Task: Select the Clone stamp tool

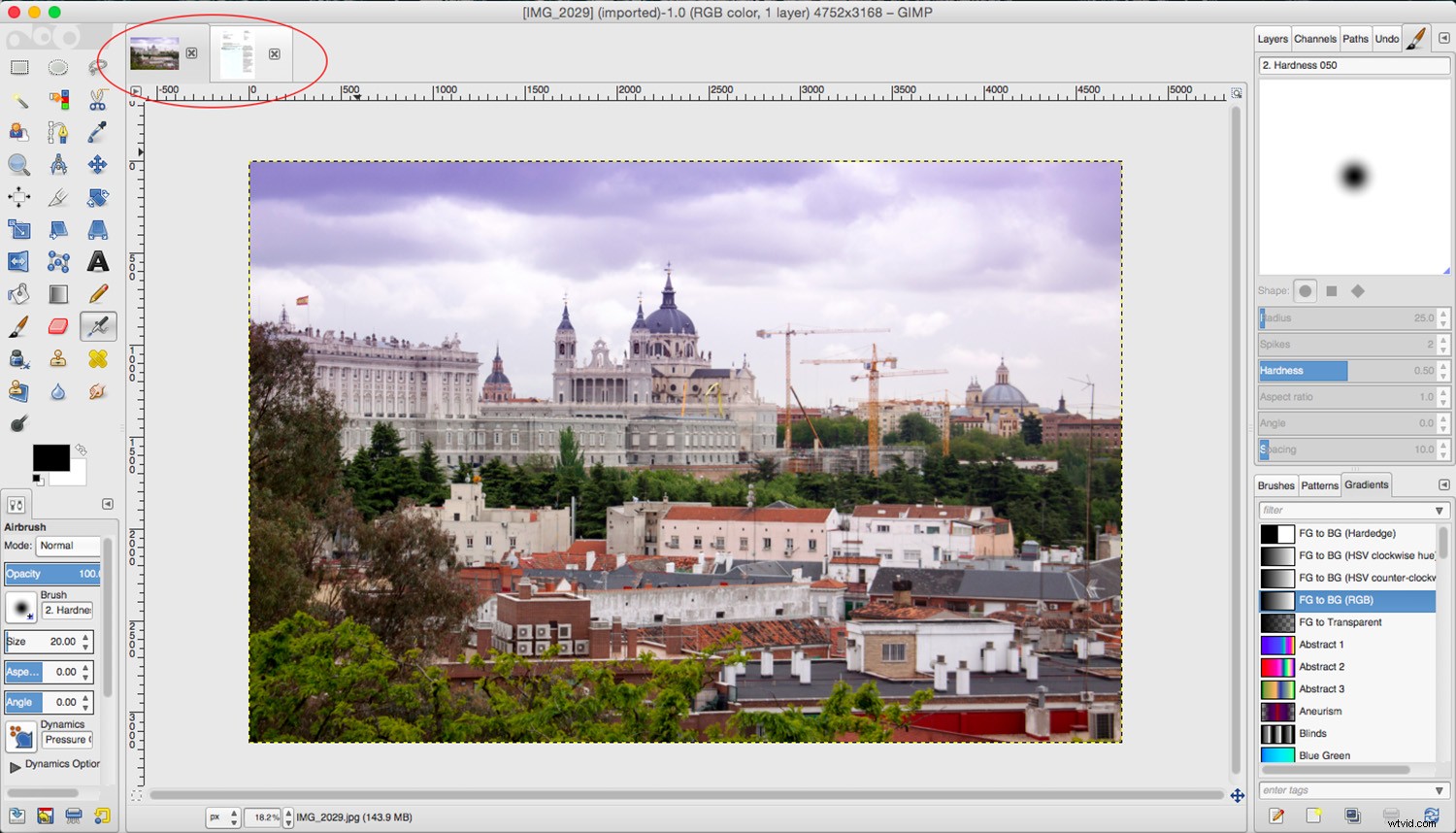Action: coord(58,359)
